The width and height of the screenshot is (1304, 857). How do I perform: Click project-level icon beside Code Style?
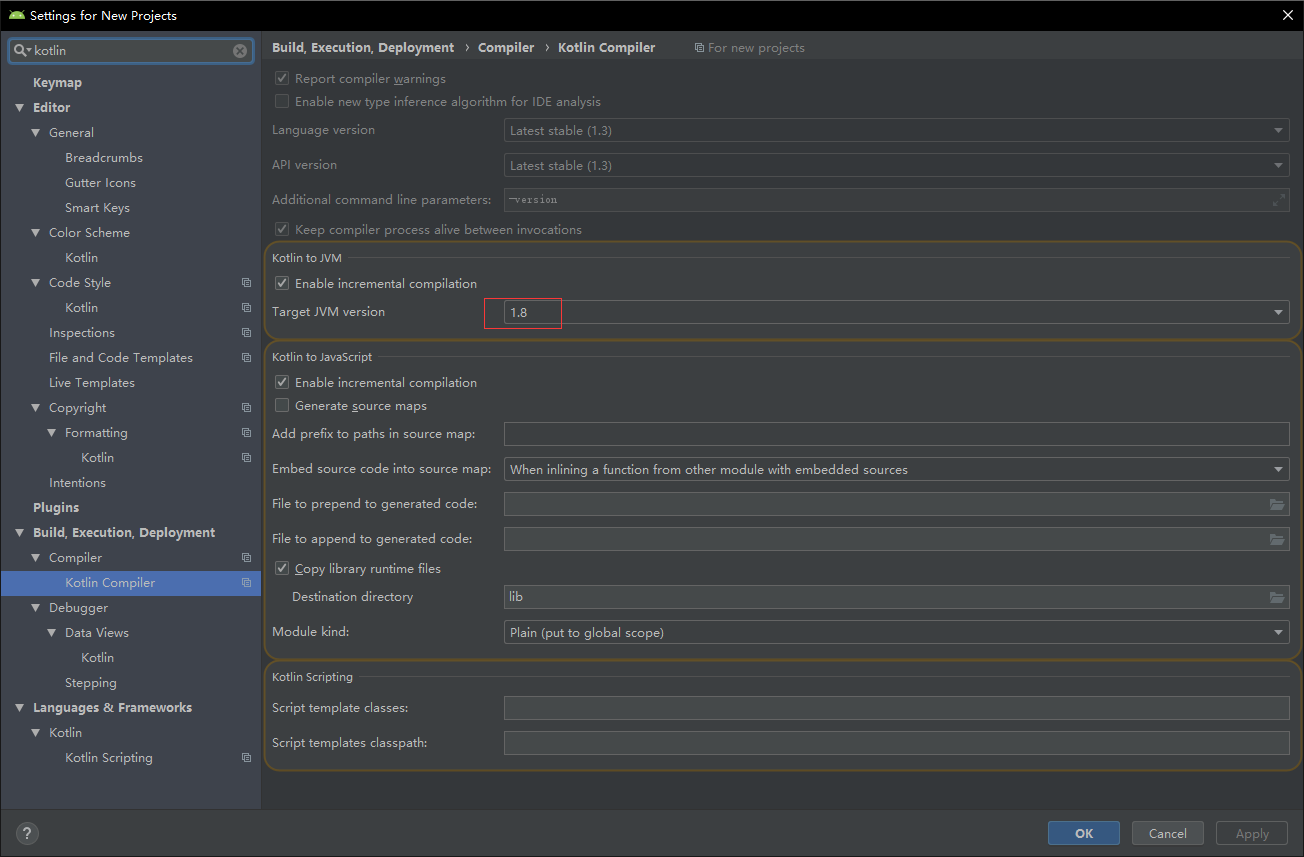point(246,283)
